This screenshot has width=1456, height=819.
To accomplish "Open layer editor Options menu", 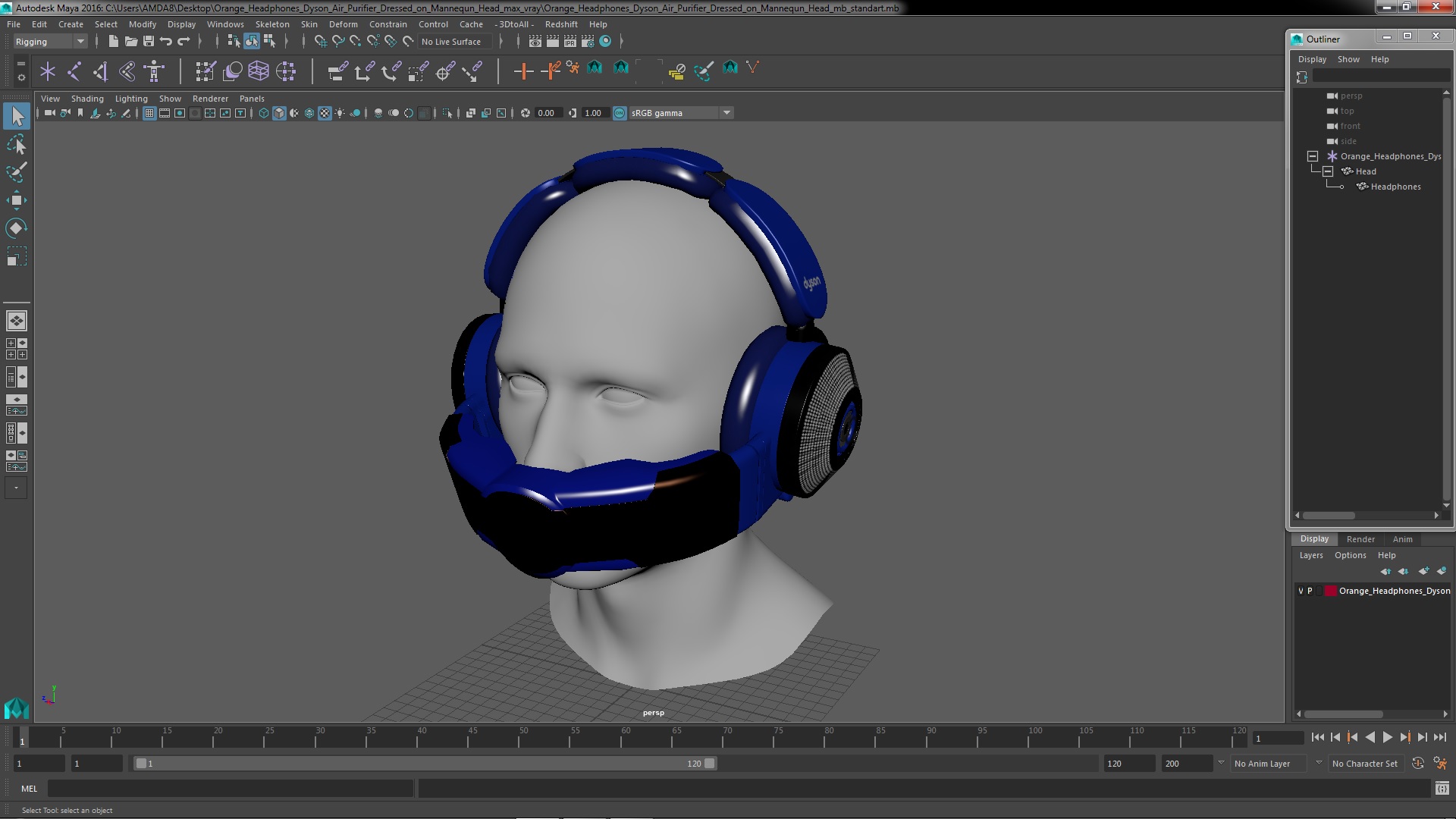I will tap(1350, 555).
